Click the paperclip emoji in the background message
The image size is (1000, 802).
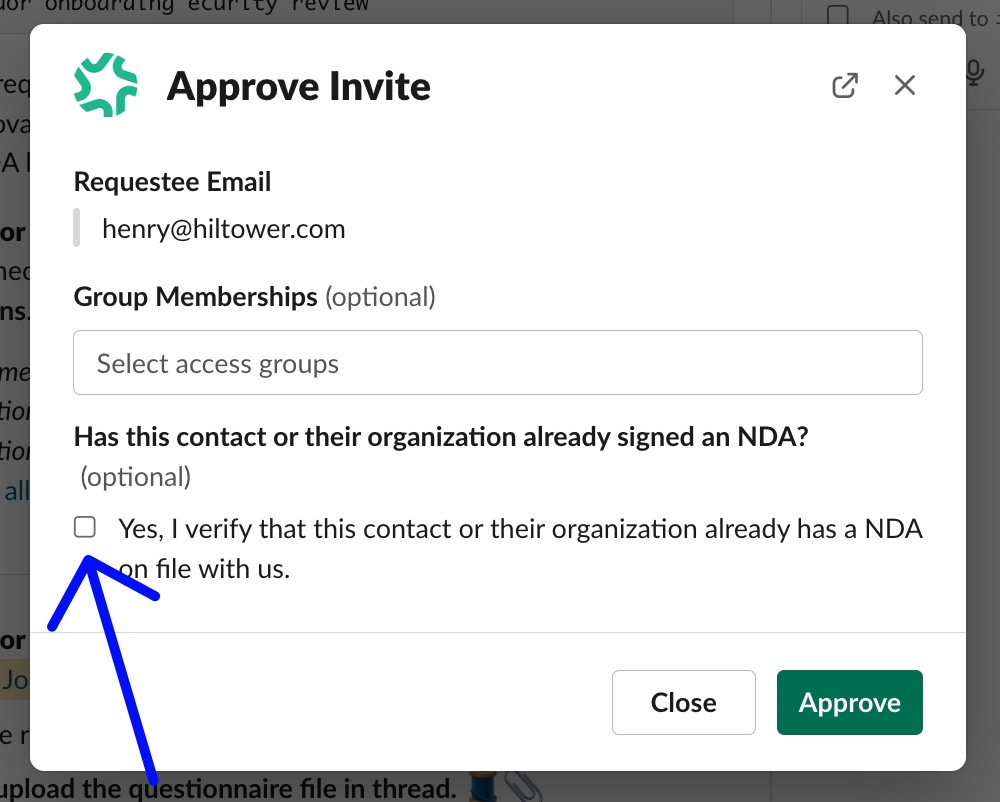click(x=524, y=787)
